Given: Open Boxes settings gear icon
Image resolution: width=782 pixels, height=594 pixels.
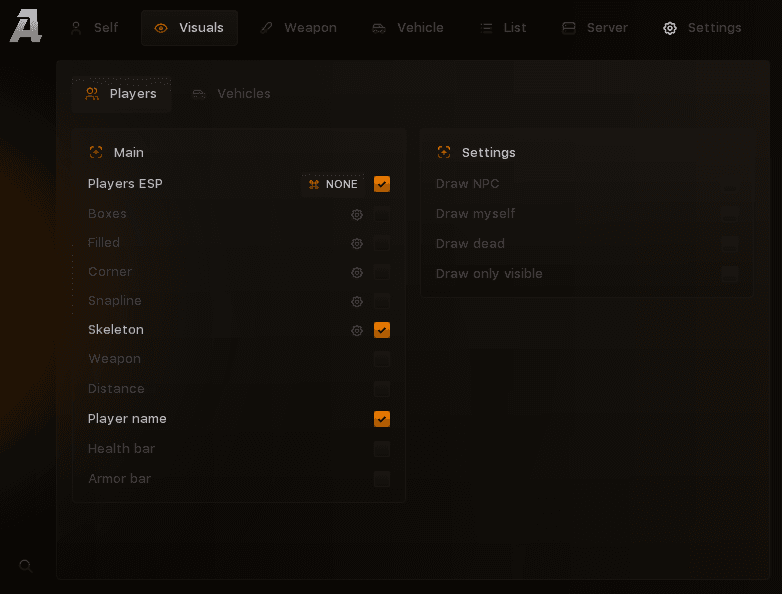Looking at the screenshot, I should [x=357, y=214].
